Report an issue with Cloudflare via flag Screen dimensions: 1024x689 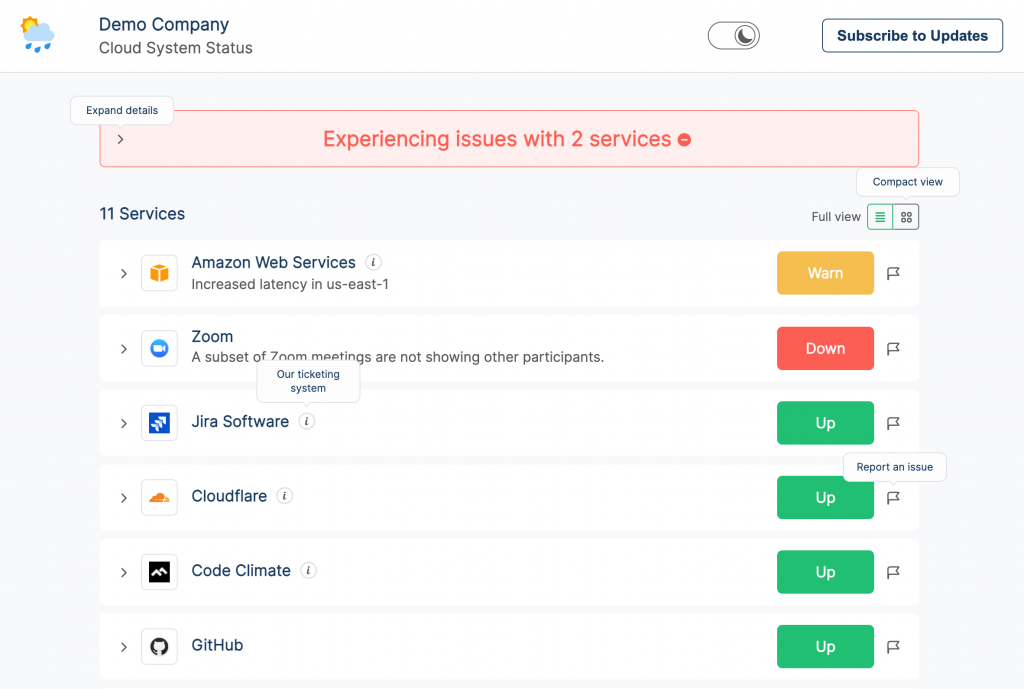pyautogui.click(x=893, y=498)
